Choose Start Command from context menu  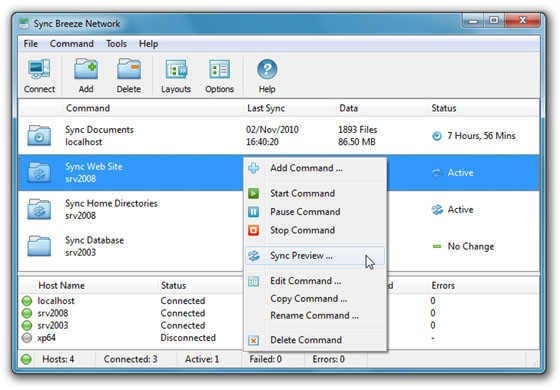pos(315,194)
